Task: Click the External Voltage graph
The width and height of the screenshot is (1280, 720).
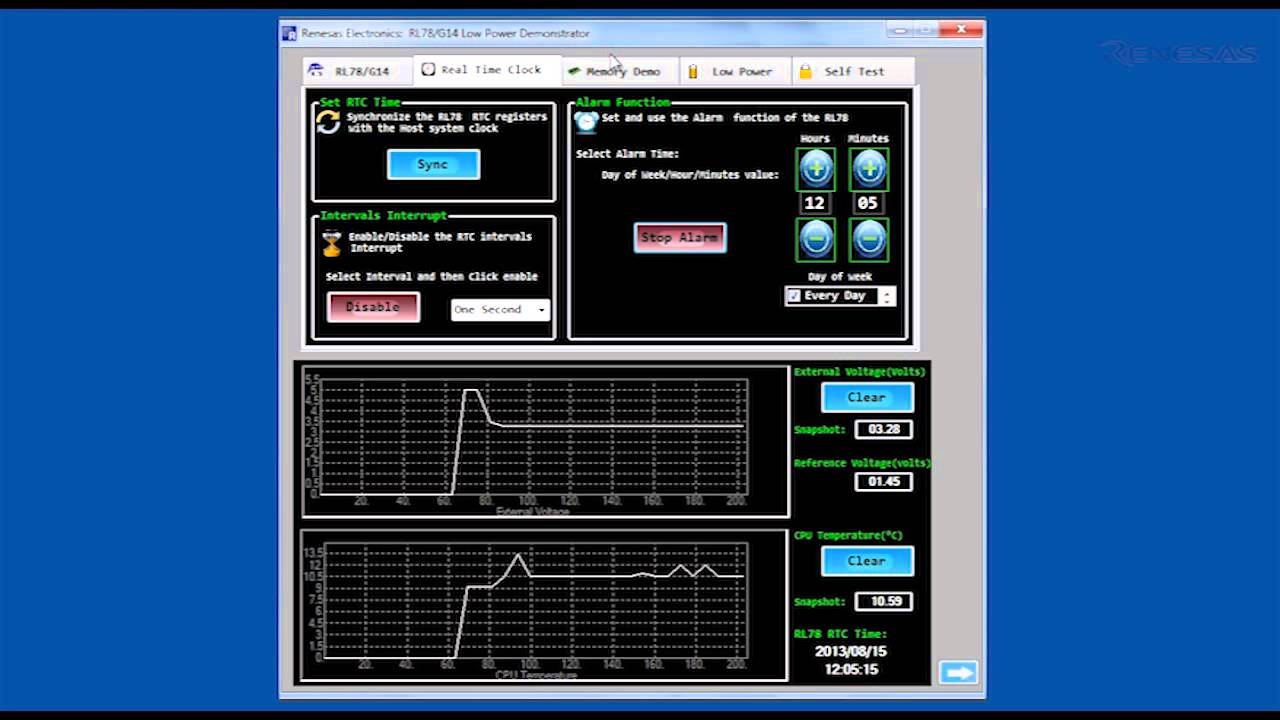Action: pos(545,441)
